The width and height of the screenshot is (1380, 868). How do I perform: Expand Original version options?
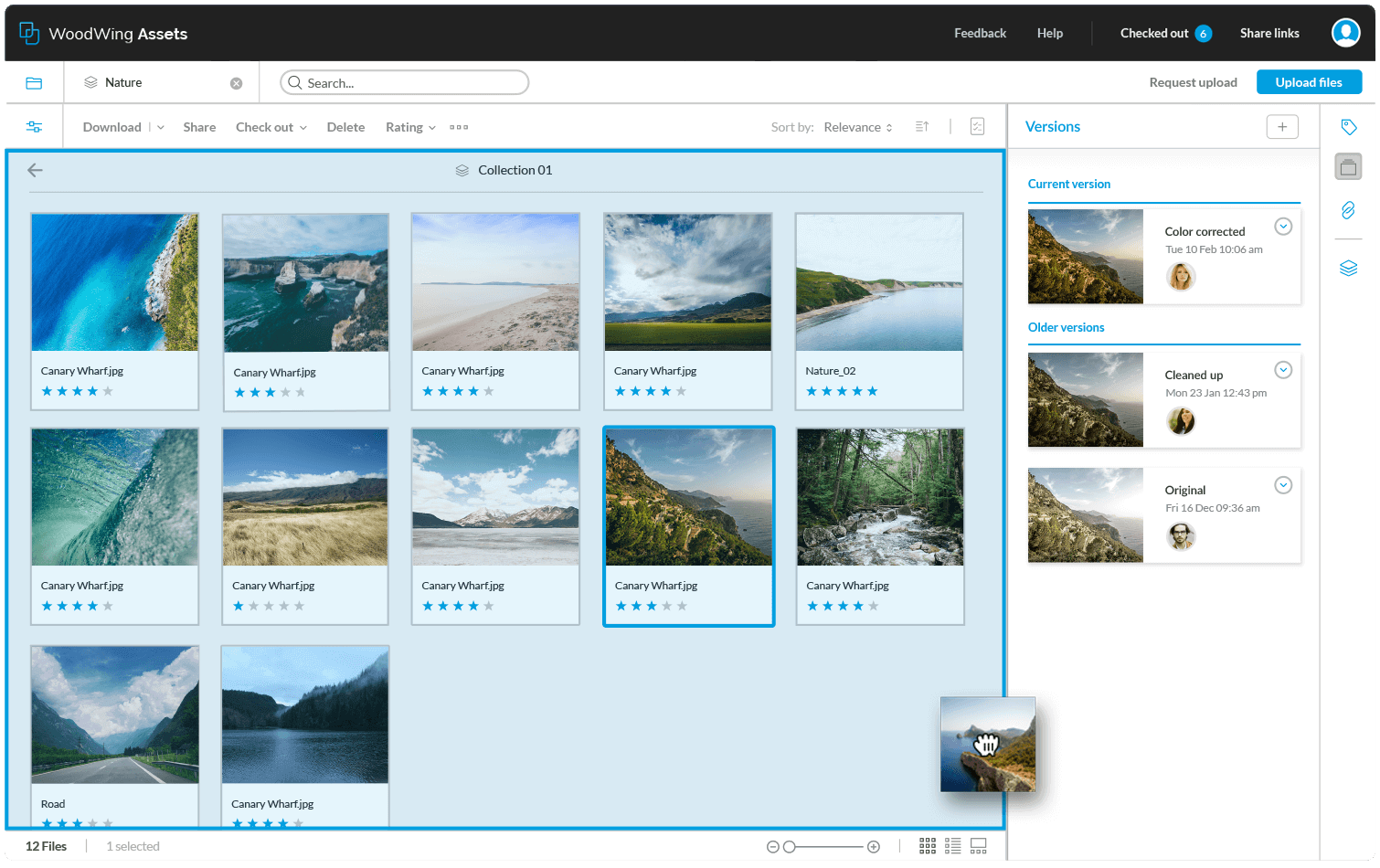click(1283, 485)
